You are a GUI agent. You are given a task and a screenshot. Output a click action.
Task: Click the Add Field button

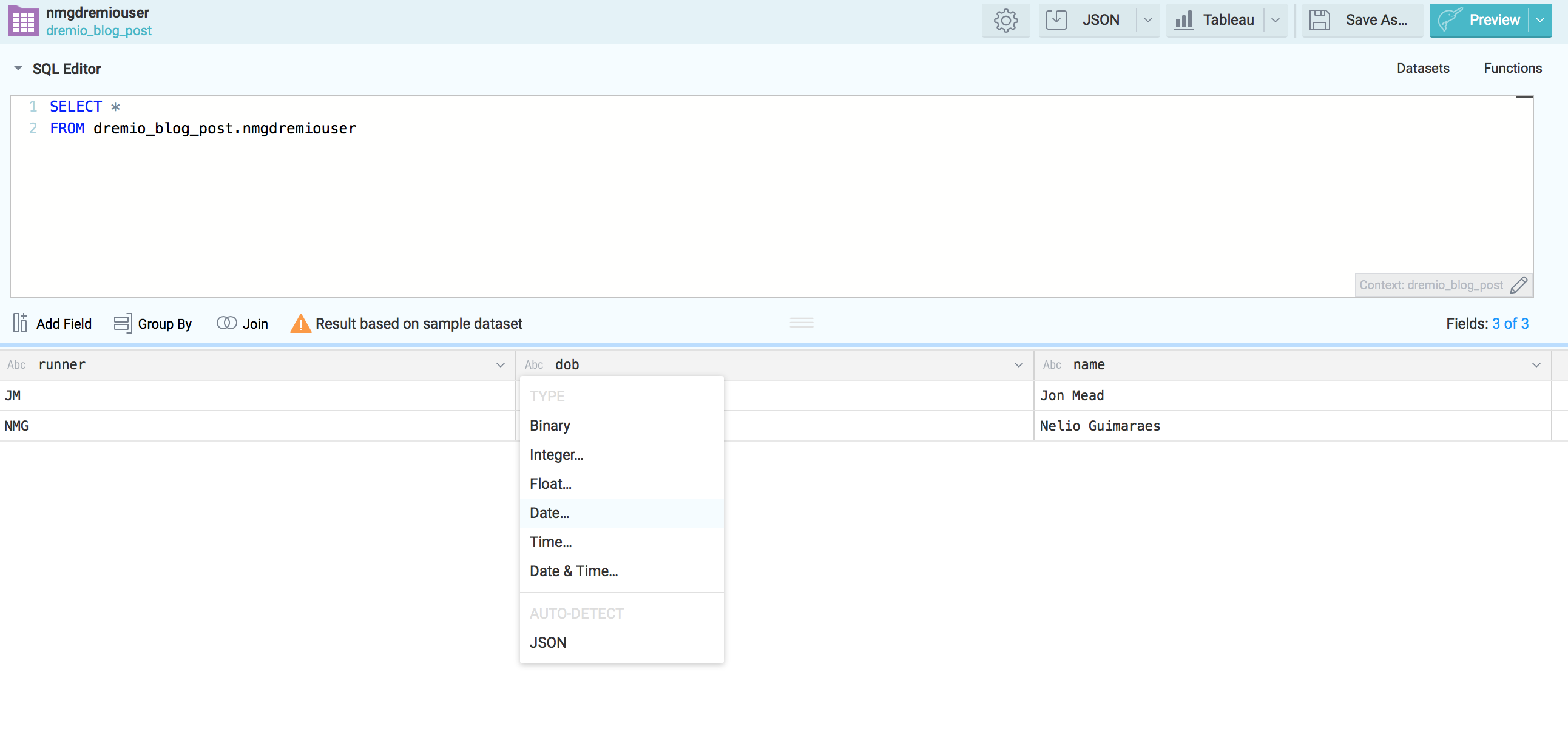click(52, 323)
